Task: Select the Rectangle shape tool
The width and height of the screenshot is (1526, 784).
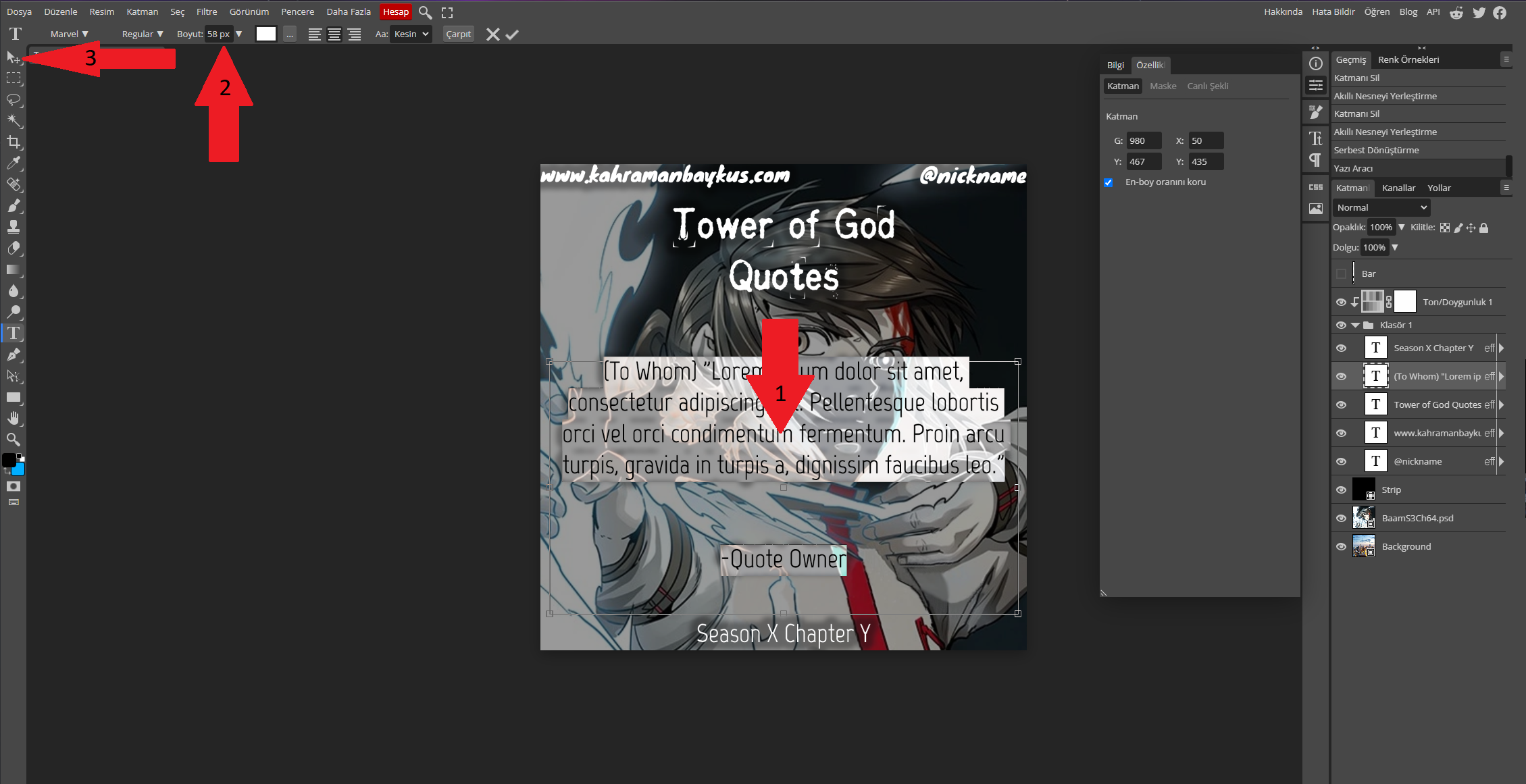Action: (14, 397)
